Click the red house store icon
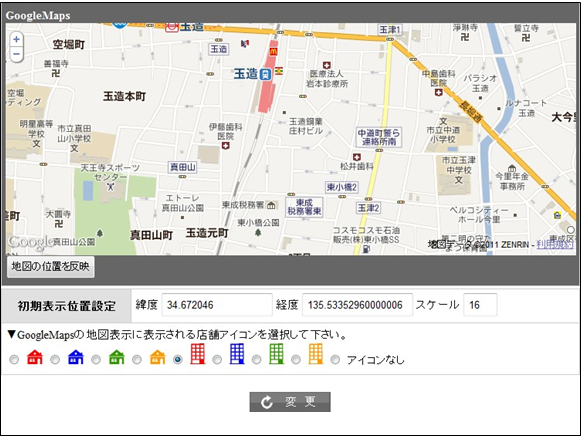Image resolution: width=582 pixels, height=439 pixels. [35, 357]
